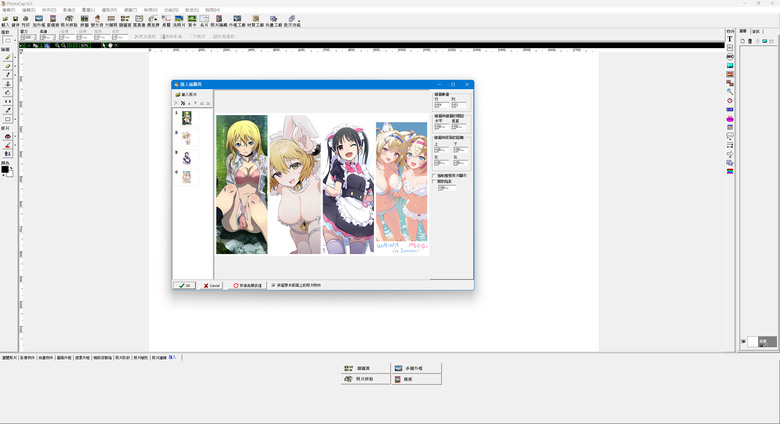
Task: Open the 拼圖 (puzzle) toolbar tool
Action: [x=85, y=21]
